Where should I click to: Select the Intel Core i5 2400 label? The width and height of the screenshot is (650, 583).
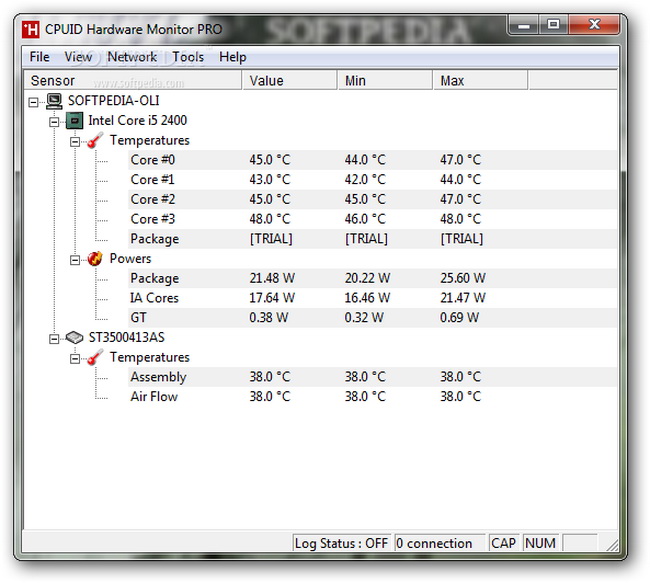click(x=138, y=121)
